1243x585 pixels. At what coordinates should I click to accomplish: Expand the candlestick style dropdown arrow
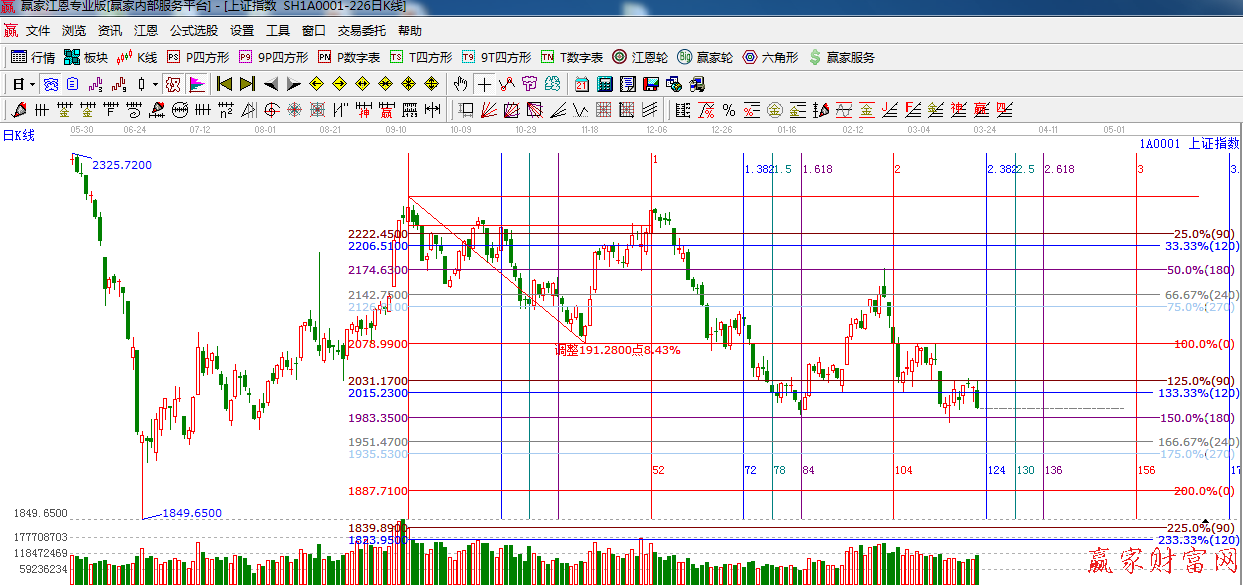(x=155, y=84)
